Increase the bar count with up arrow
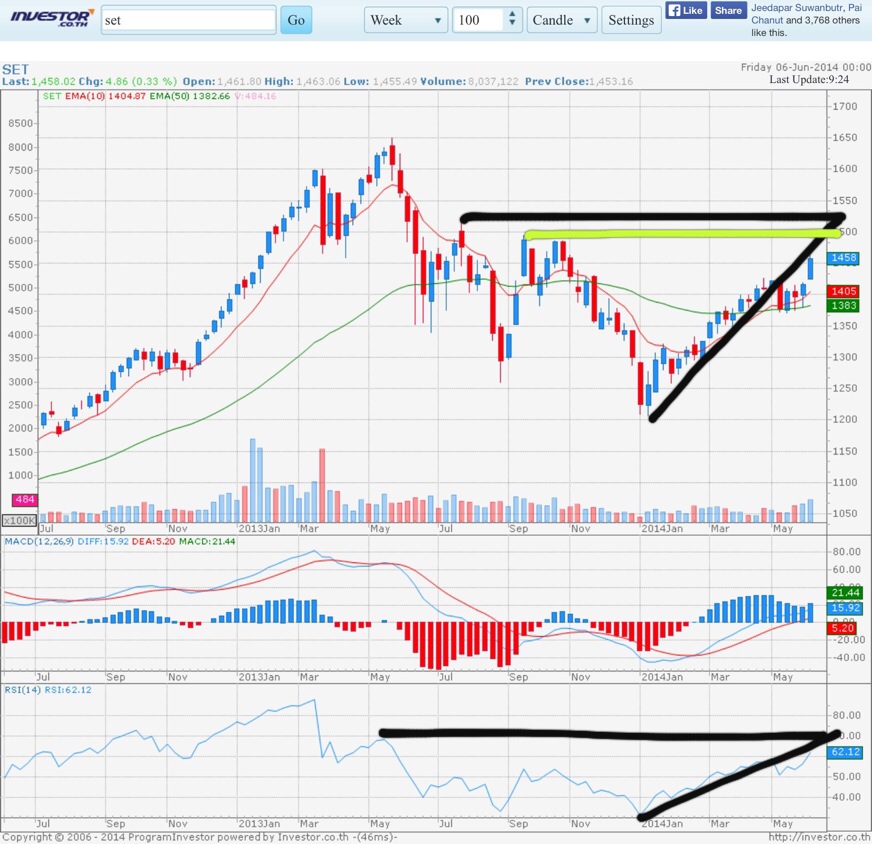This screenshot has width=872, height=844. point(512,14)
